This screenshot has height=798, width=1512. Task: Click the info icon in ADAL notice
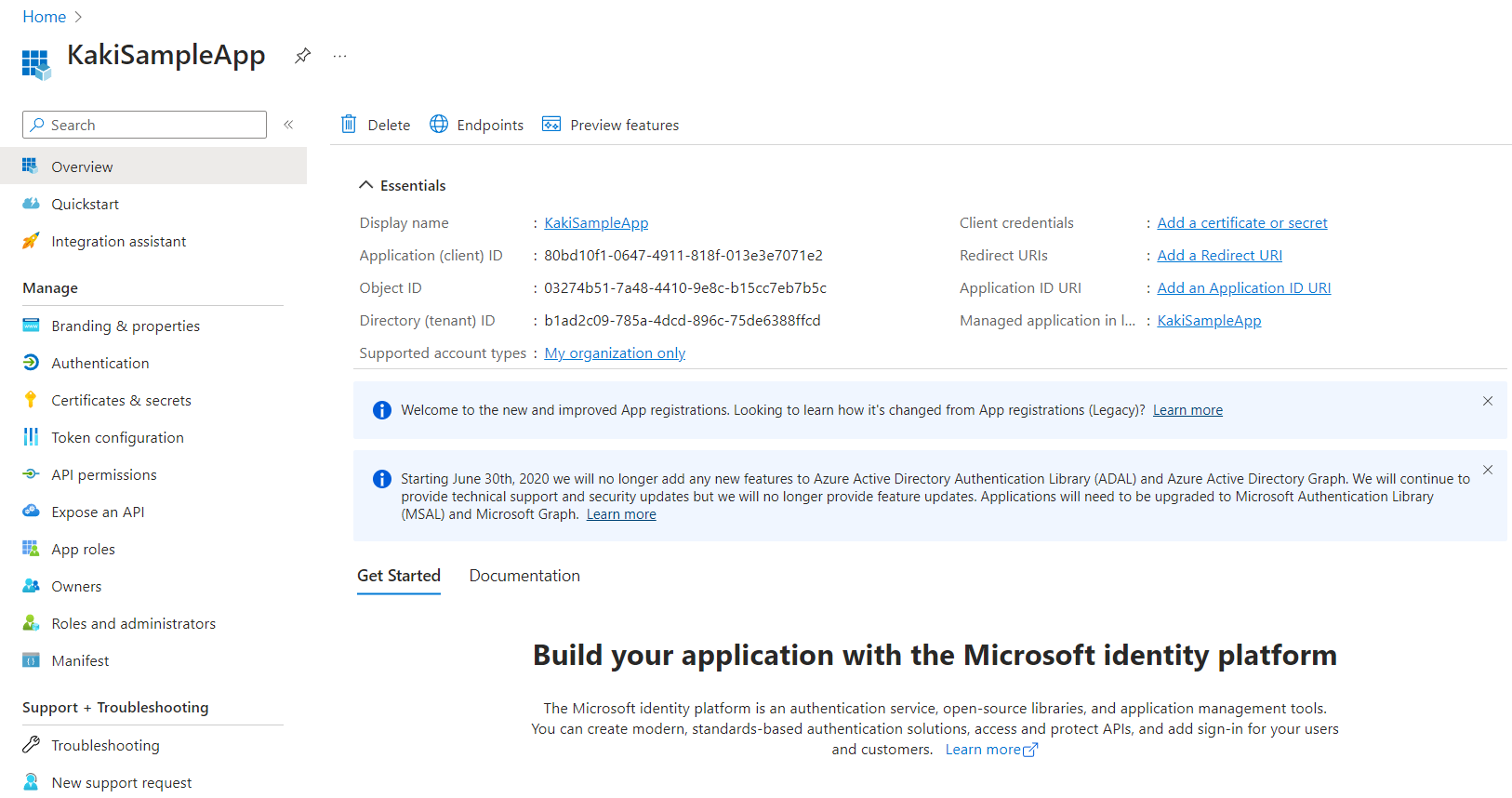[381, 479]
